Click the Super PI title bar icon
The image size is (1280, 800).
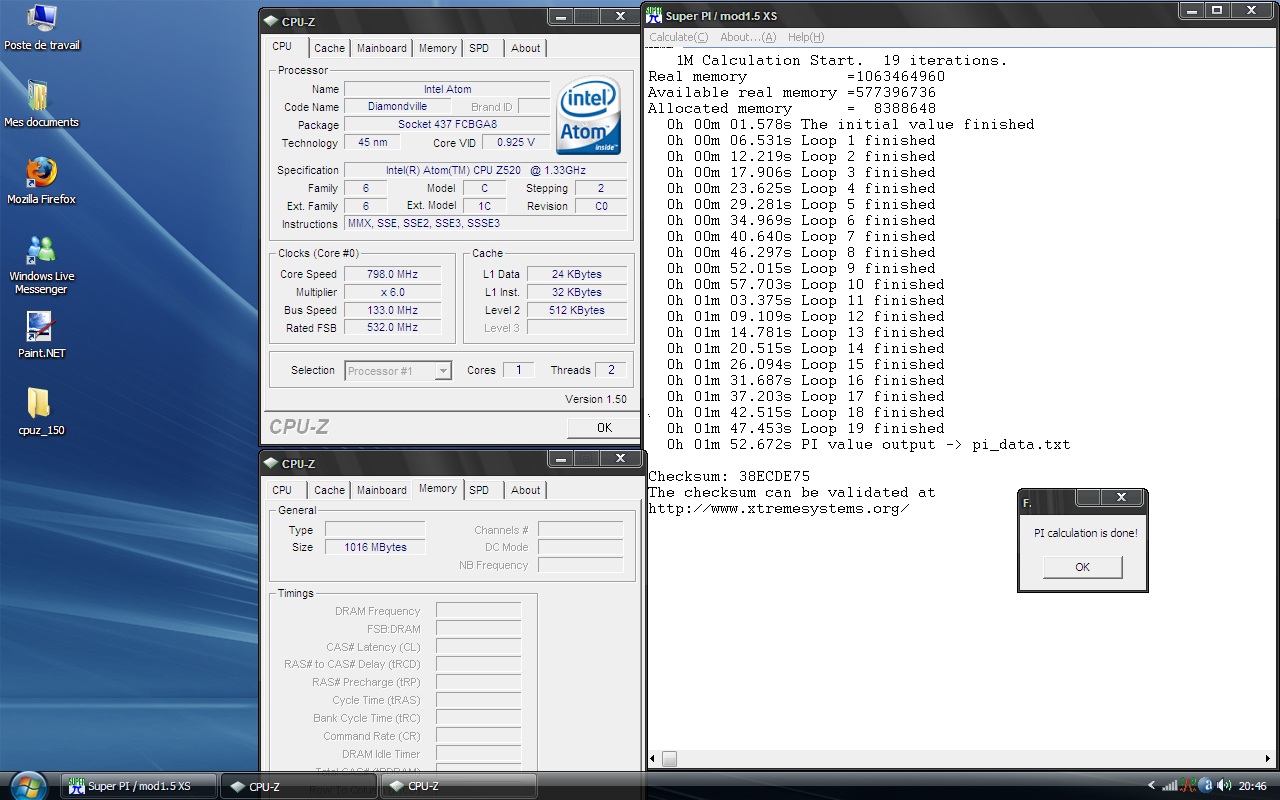[654, 15]
